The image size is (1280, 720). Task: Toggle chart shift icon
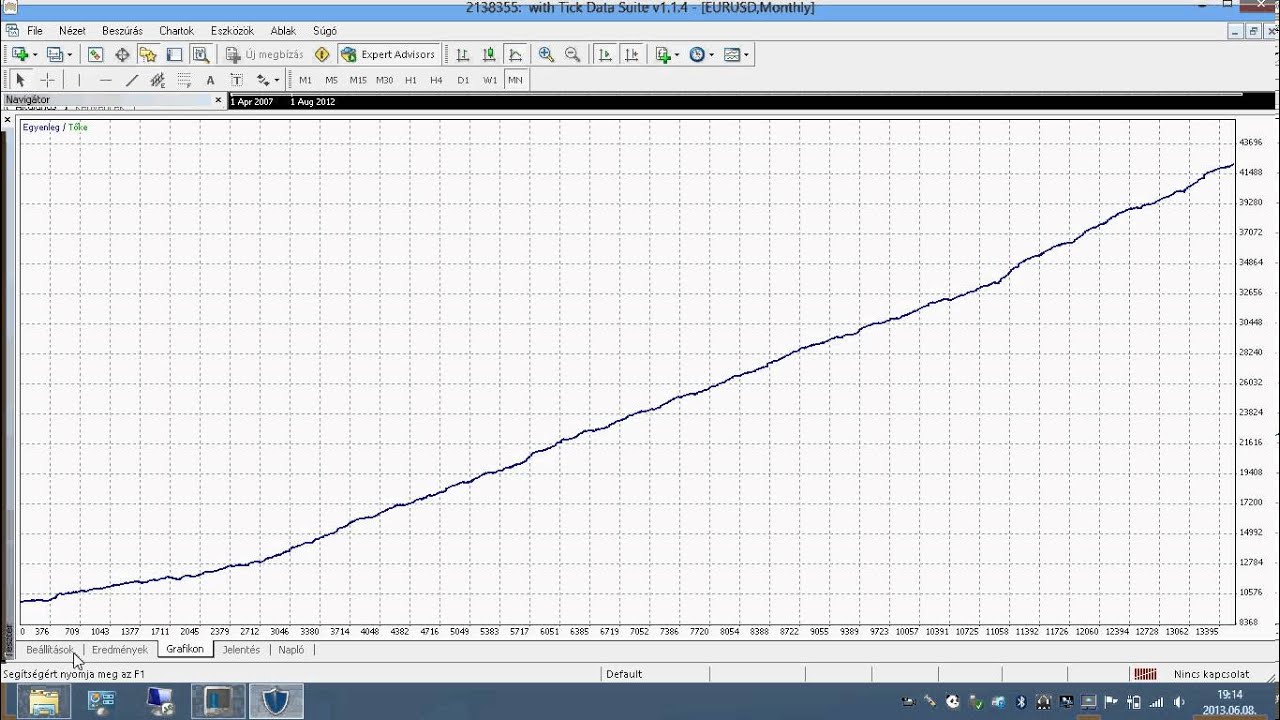click(x=631, y=55)
